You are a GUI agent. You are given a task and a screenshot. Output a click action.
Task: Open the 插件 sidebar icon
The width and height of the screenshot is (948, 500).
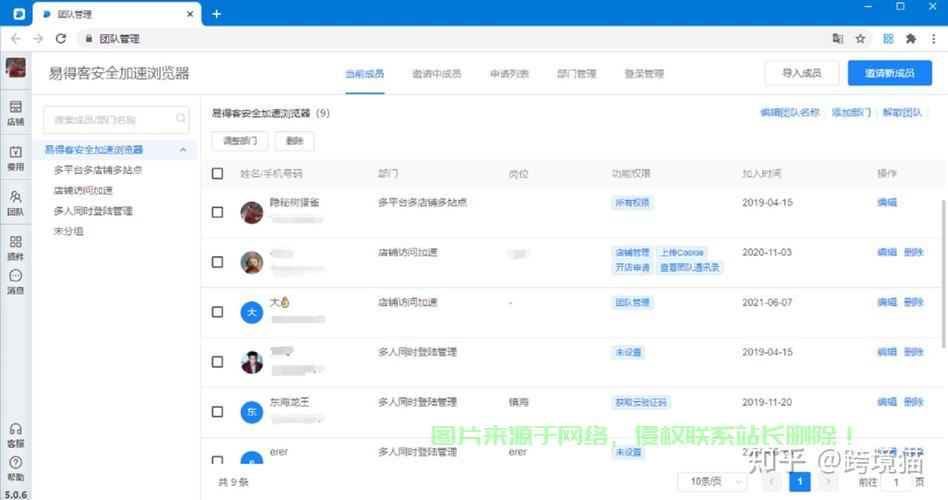16,247
